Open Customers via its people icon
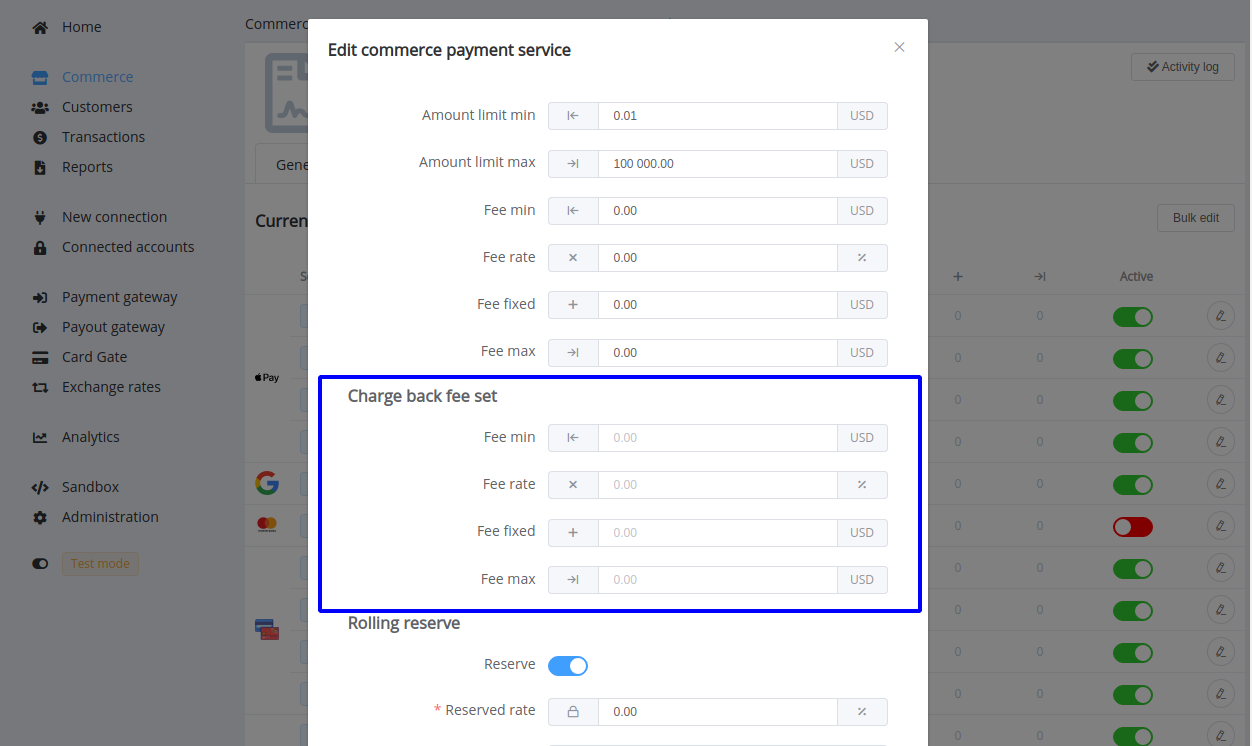The height and width of the screenshot is (746, 1252). [40, 107]
